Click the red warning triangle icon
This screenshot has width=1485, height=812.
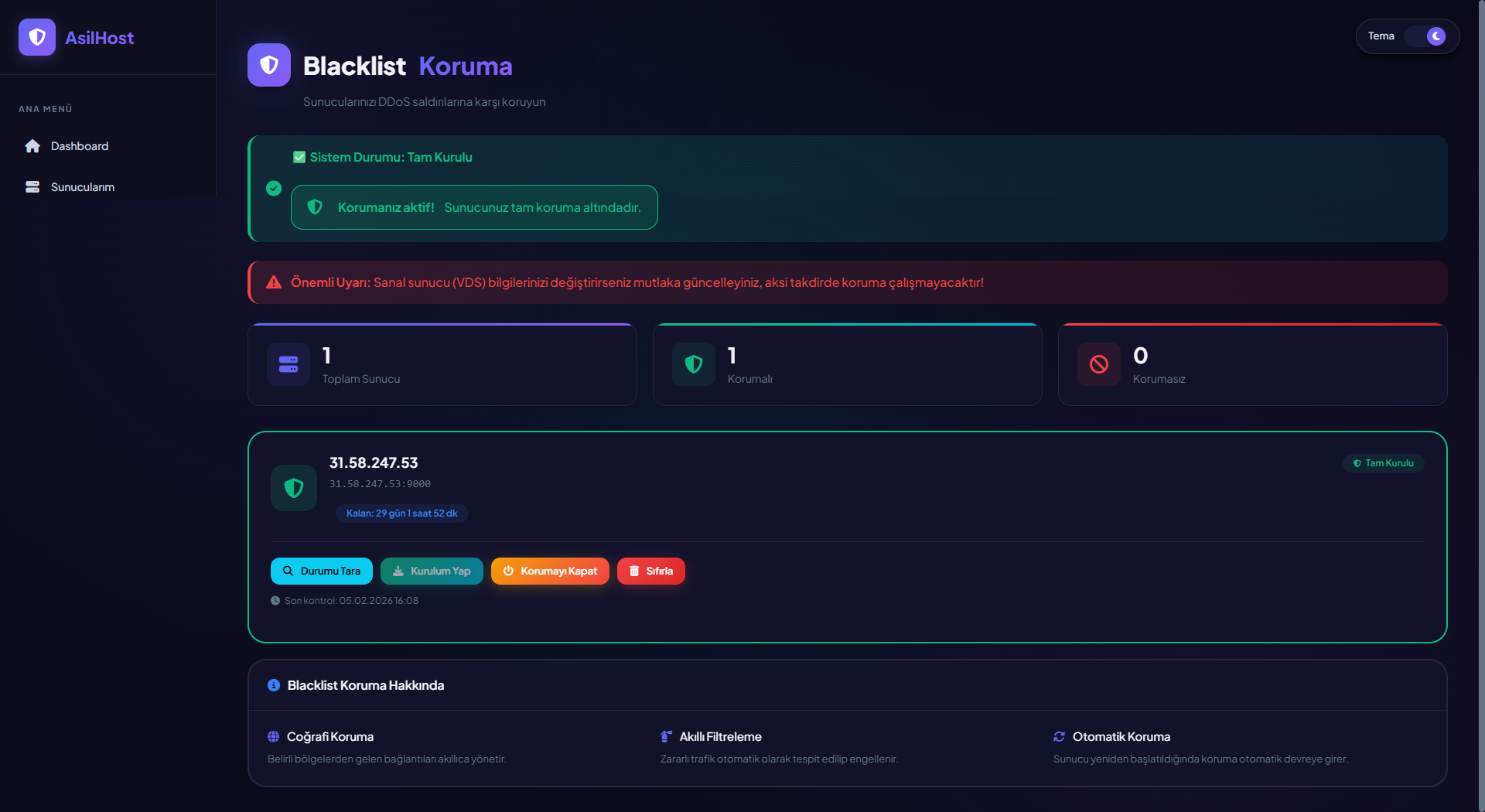(274, 282)
